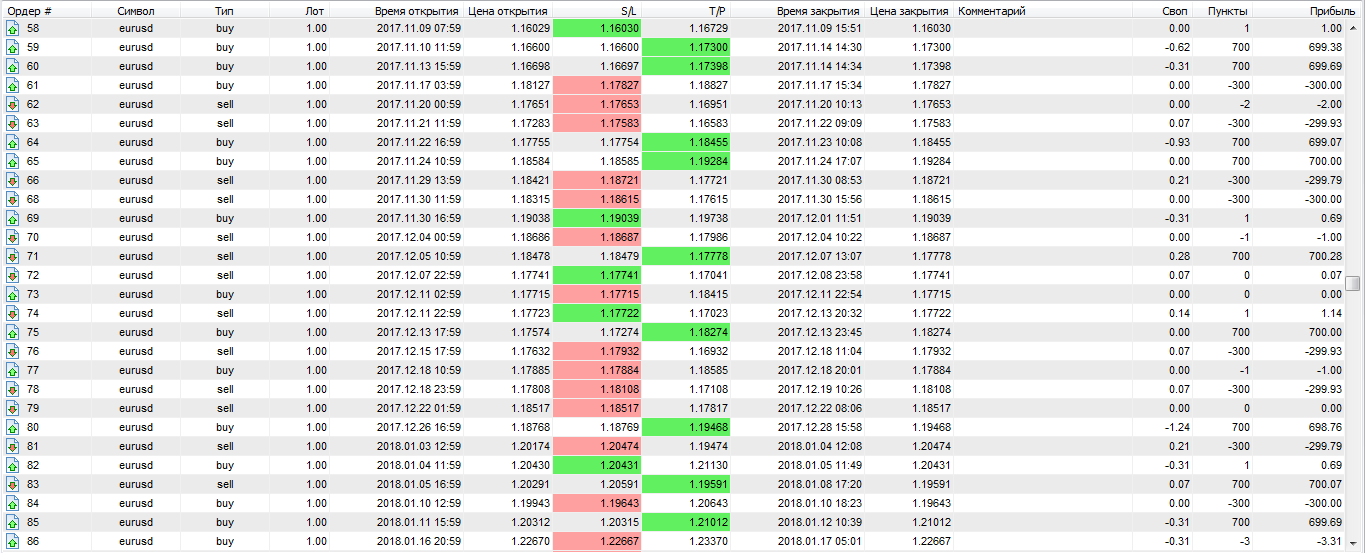Image resolution: width=1365 pixels, height=553 pixels.
Task: Click the buy icon for order 75
Action: pyautogui.click(x=12, y=332)
